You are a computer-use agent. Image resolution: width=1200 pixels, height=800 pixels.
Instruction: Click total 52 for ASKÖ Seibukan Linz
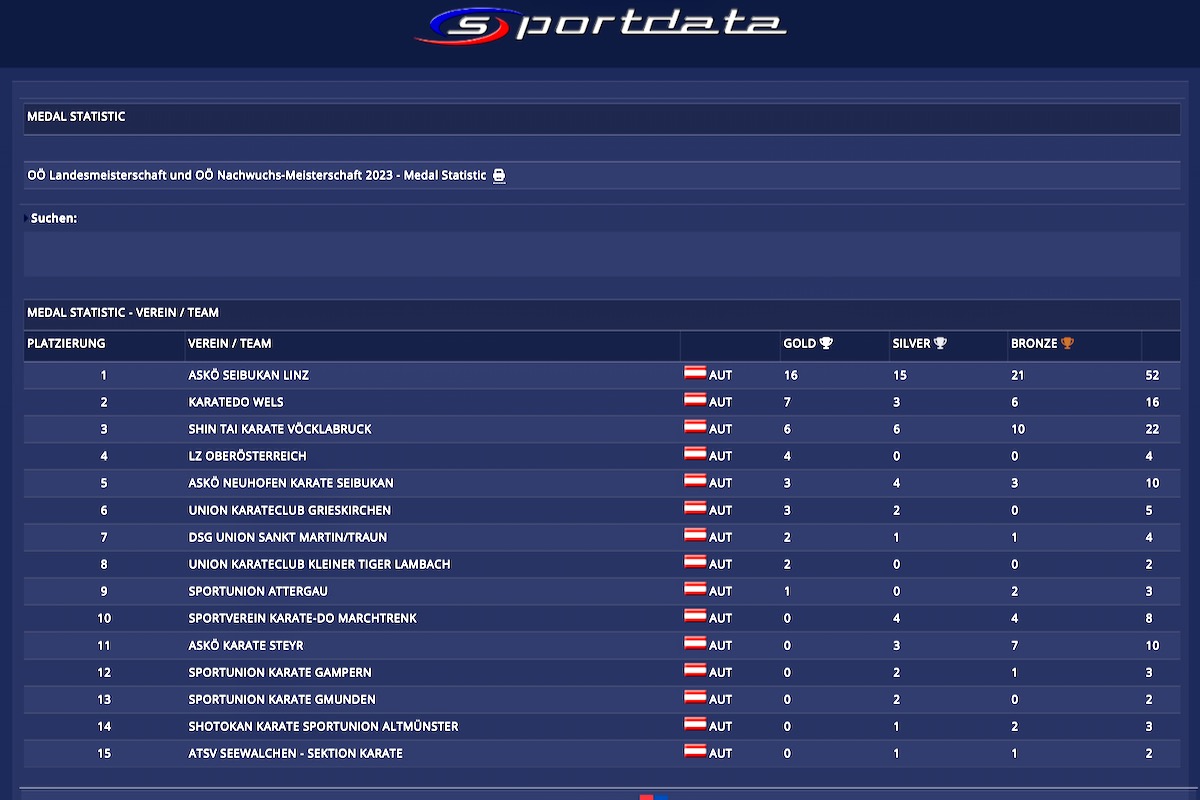click(x=1152, y=376)
